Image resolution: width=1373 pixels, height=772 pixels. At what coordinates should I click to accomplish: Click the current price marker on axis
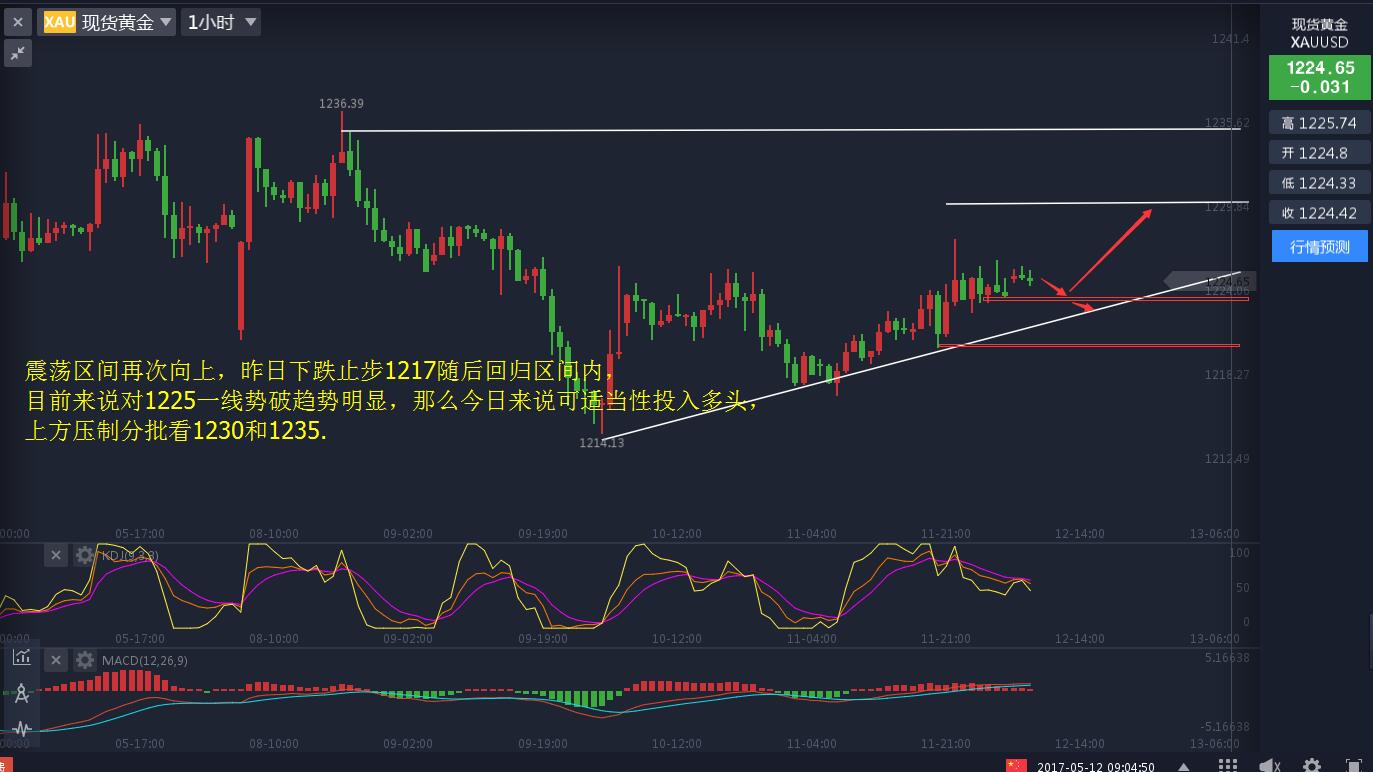pyautogui.click(x=1210, y=282)
